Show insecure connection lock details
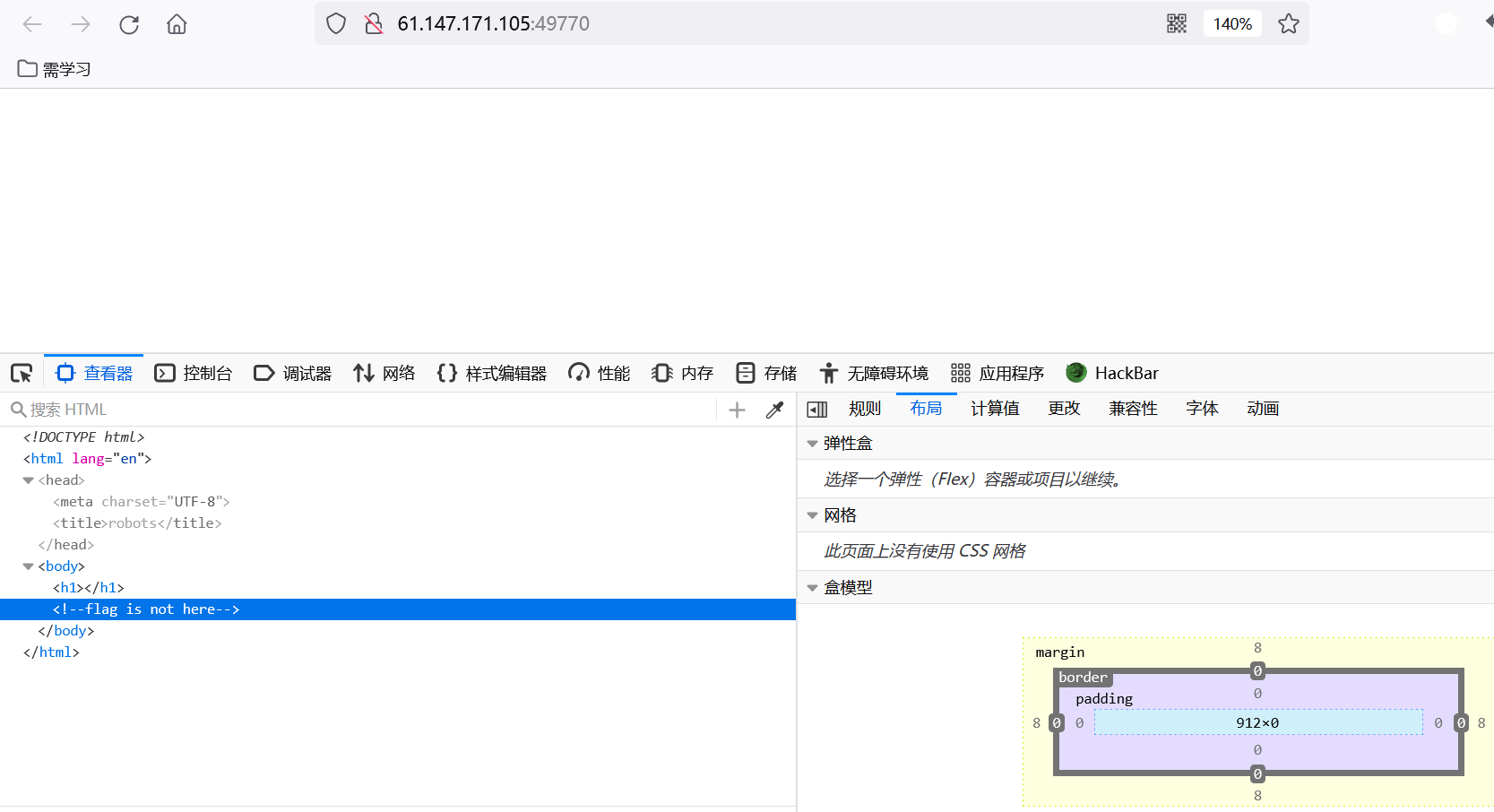 pos(374,24)
